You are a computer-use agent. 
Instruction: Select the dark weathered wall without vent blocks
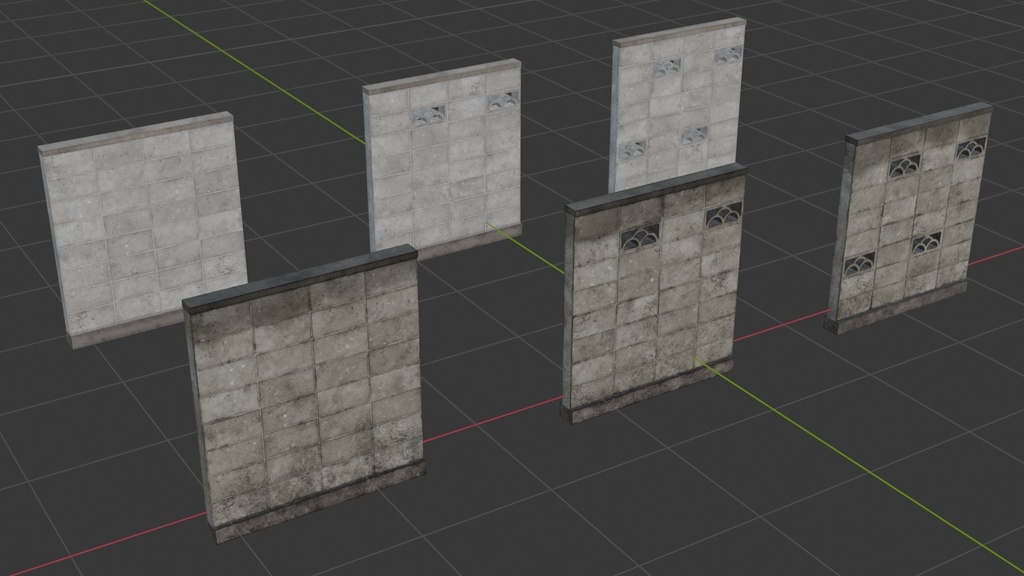point(304,392)
